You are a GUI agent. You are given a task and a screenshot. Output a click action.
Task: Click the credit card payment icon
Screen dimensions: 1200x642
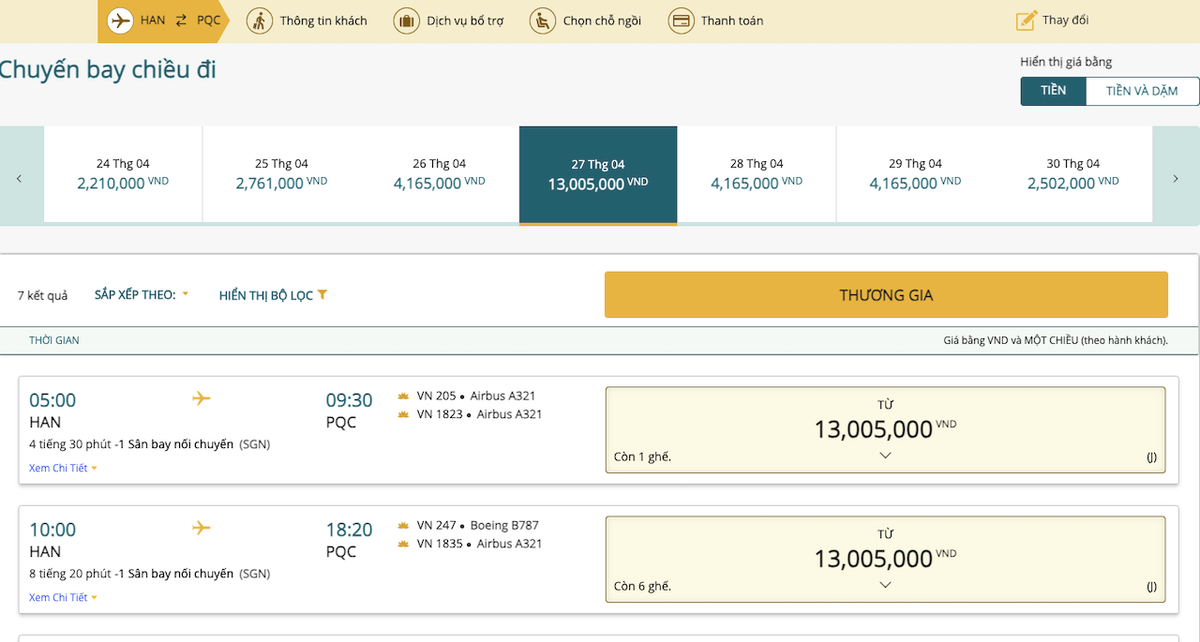(681, 20)
